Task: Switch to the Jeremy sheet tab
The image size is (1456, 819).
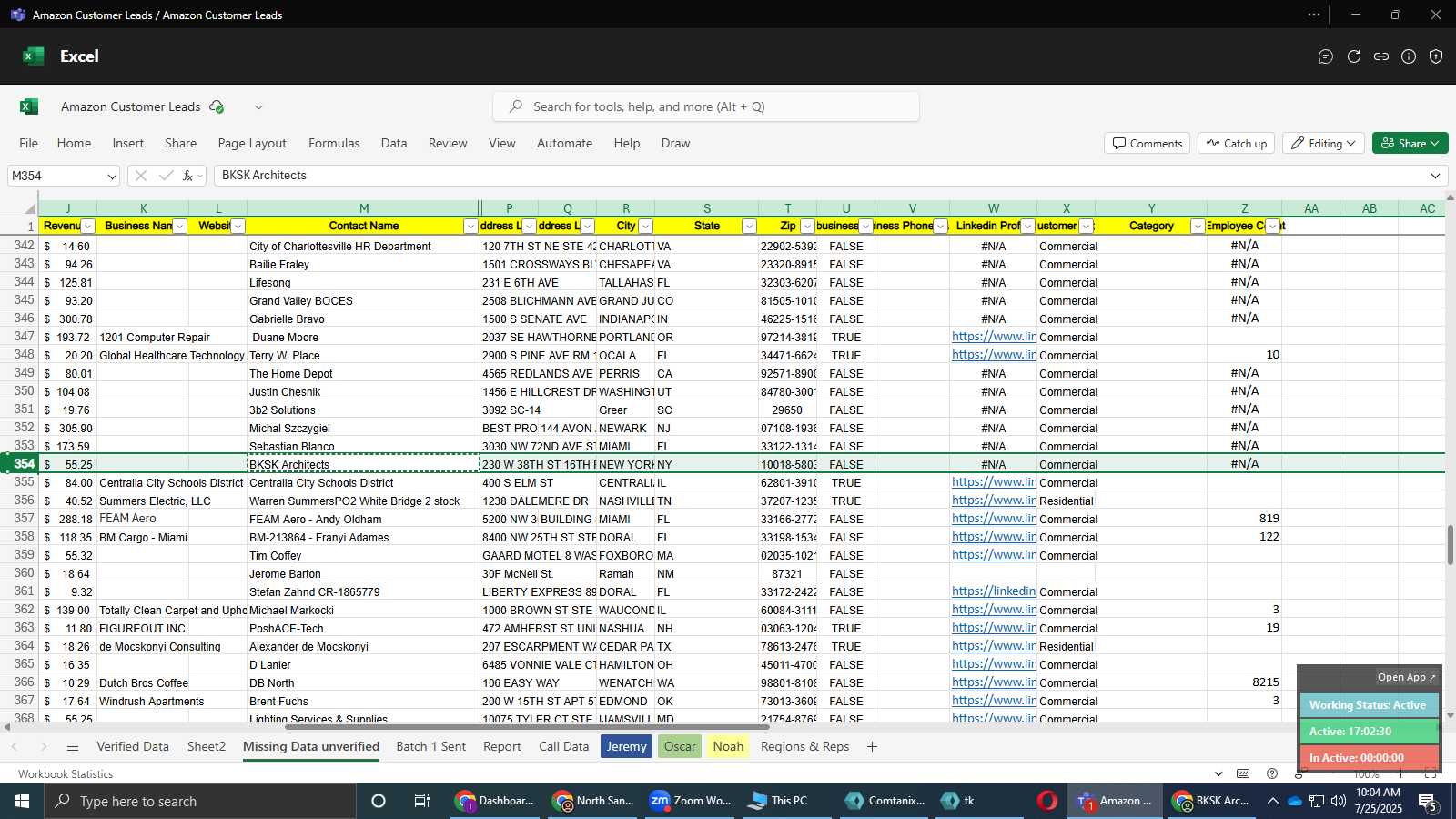Action: [626, 746]
